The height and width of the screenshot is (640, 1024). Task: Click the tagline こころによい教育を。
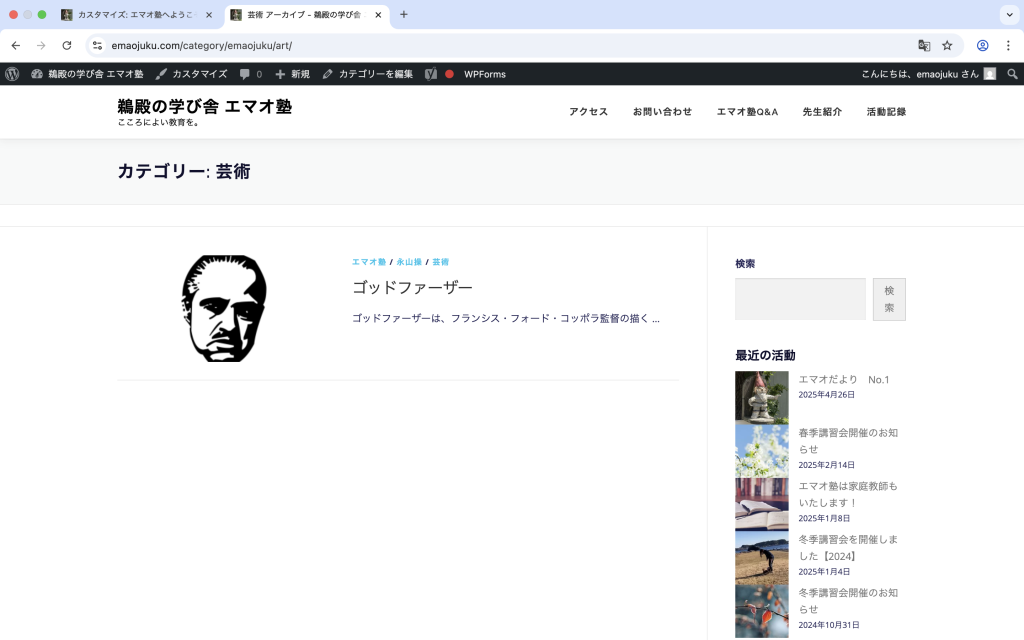pos(159,122)
